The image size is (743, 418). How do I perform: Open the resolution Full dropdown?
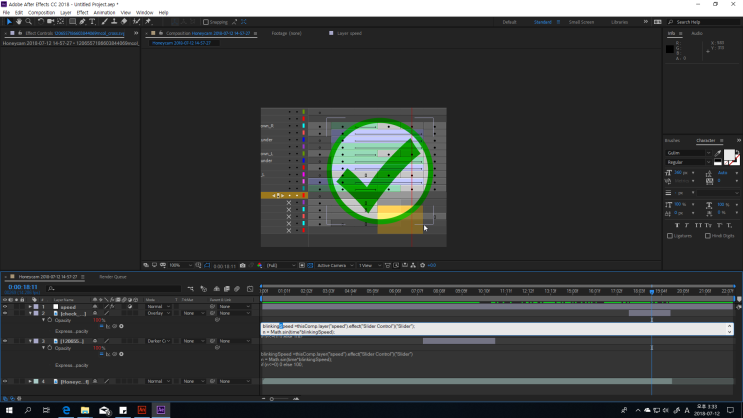tap(281, 265)
